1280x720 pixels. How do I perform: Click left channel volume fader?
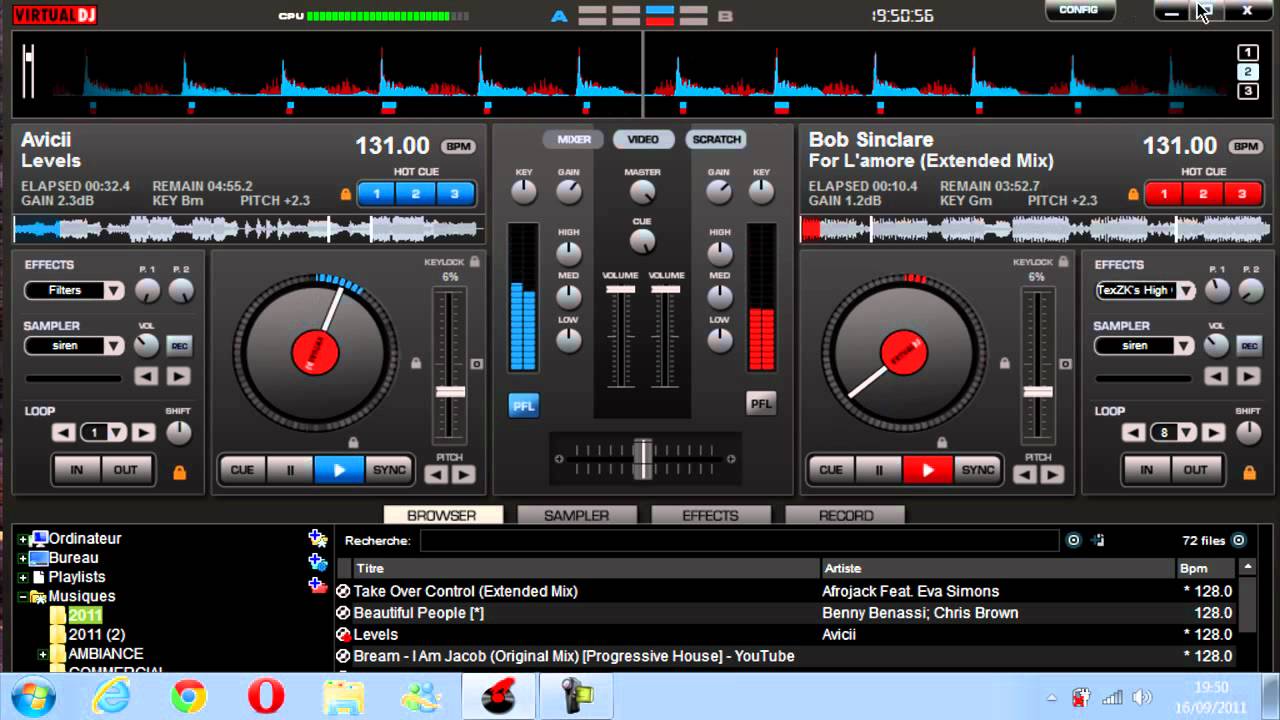(x=620, y=290)
